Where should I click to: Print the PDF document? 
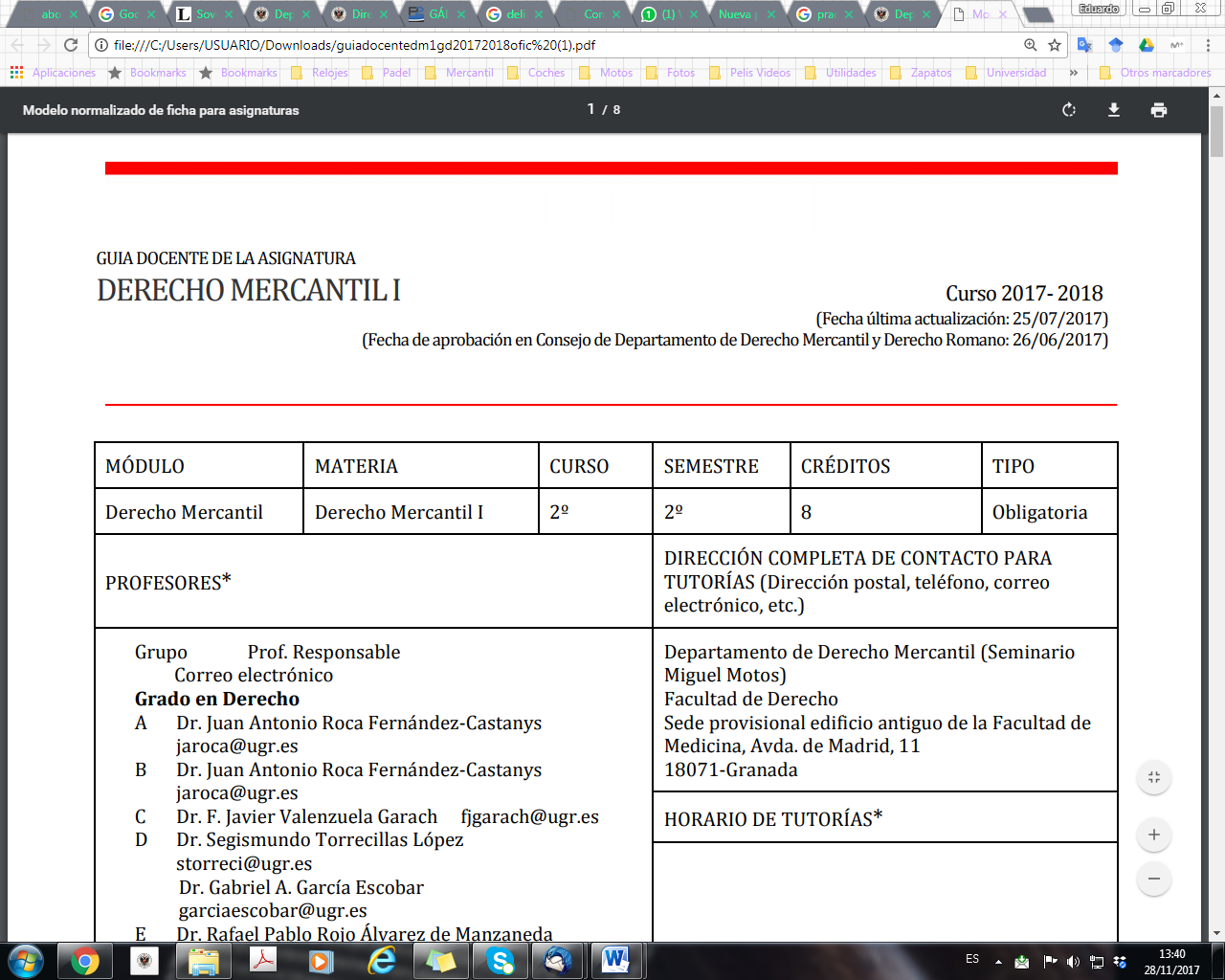1159,110
